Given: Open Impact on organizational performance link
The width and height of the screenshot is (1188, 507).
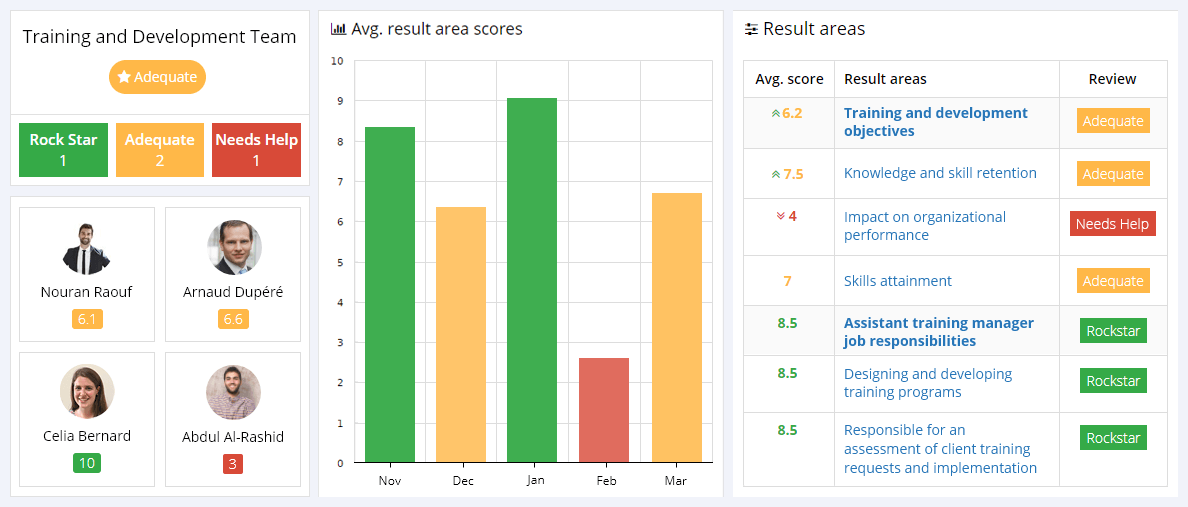Looking at the screenshot, I should (924, 226).
